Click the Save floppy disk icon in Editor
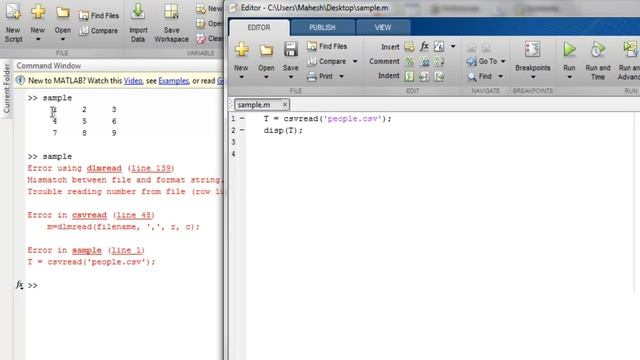640x360 pixels. [291, 49]
